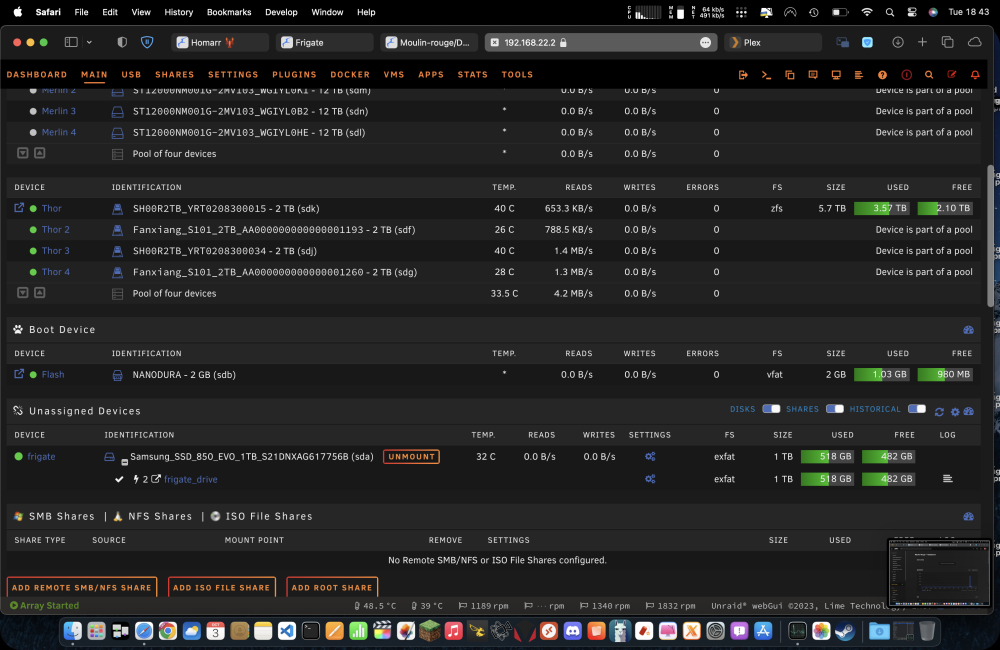Click the help question mark icon
Image resolution: width=1000 pixels, height=650 pixels.
(x=883, y=75)
